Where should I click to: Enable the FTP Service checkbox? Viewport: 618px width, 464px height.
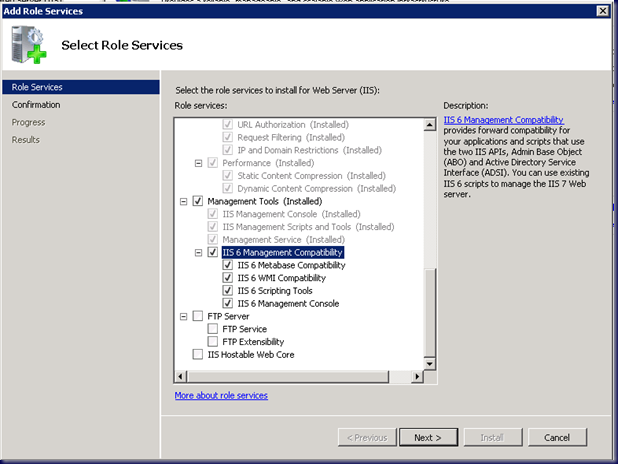click(x=212, y=329)
